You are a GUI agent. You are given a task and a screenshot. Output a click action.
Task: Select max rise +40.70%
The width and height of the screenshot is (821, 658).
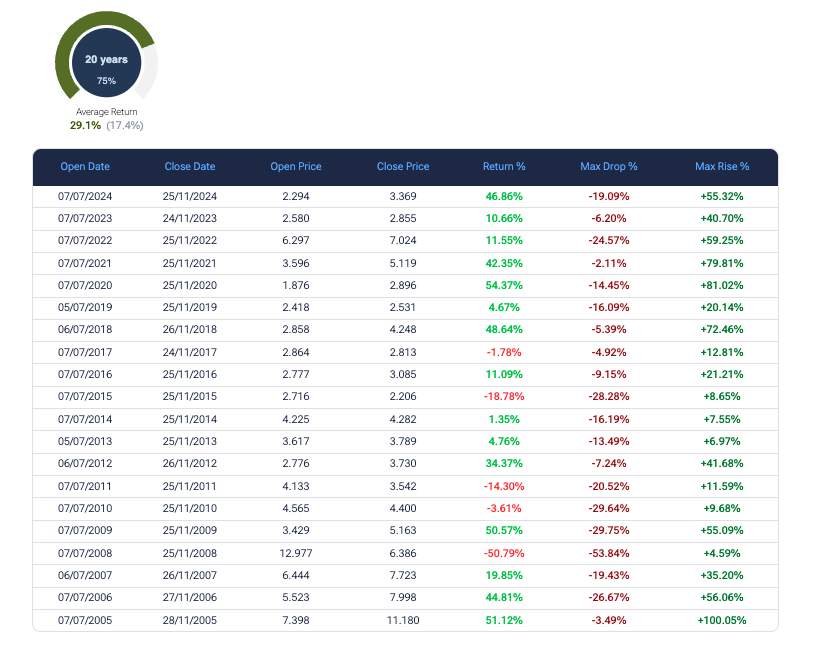click(722, 218)
